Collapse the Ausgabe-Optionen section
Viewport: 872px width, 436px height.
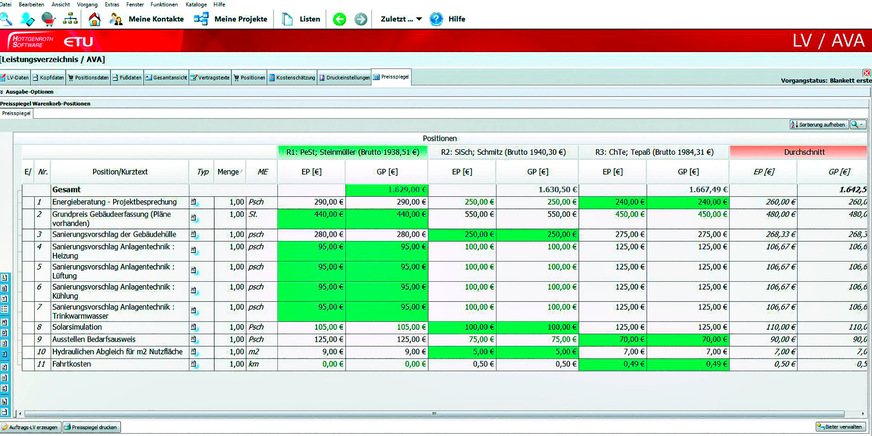coord(3,92)
